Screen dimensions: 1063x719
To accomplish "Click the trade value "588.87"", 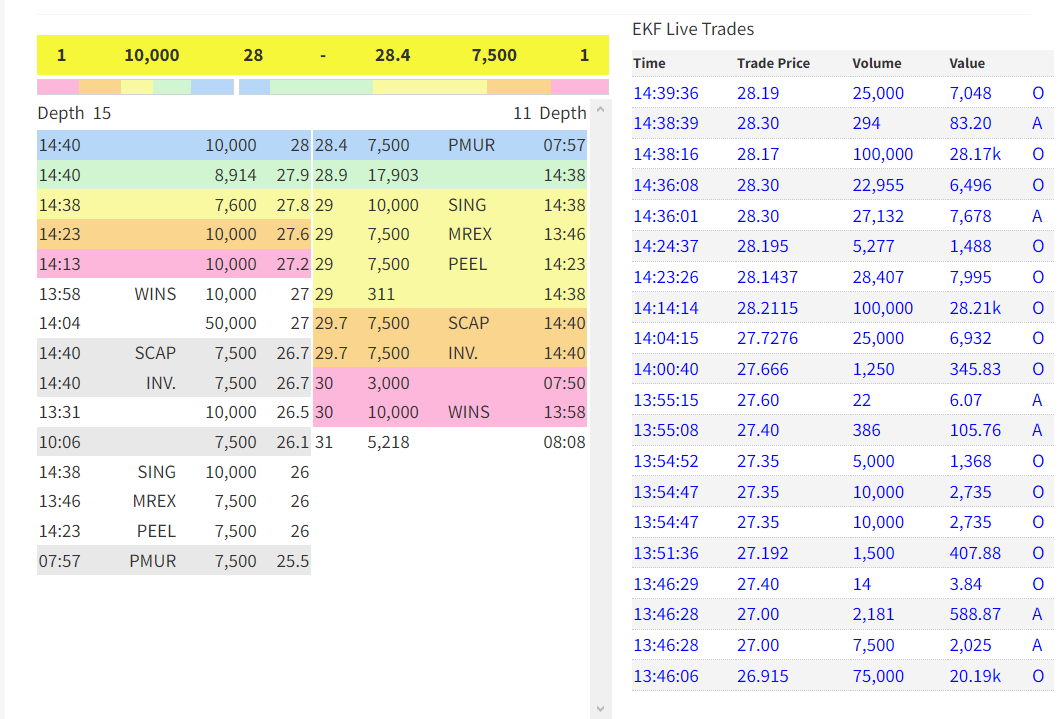I will (x=975, y=615).
